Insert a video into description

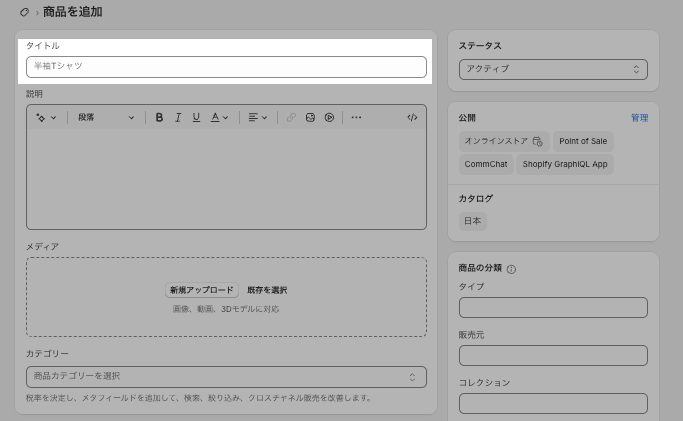coord(329,118)
